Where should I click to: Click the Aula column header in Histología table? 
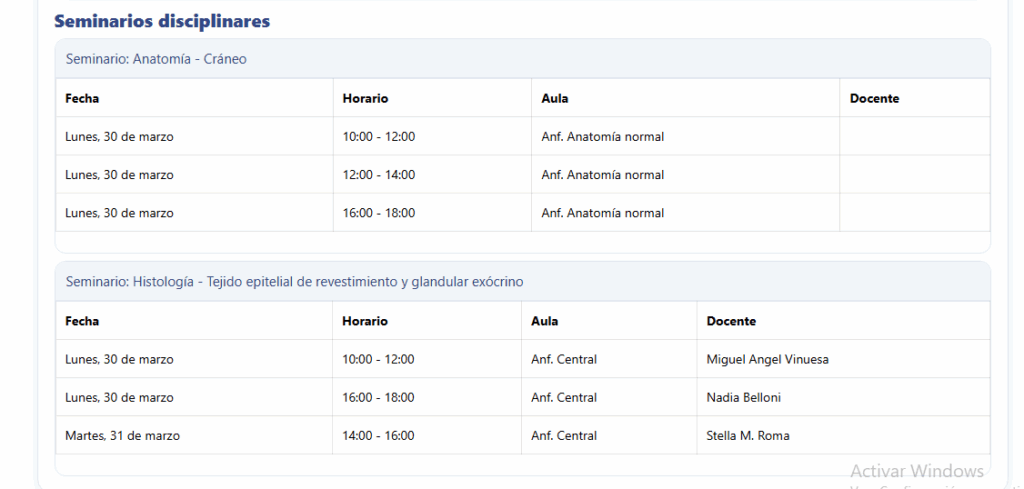click(x=544, y=321)
